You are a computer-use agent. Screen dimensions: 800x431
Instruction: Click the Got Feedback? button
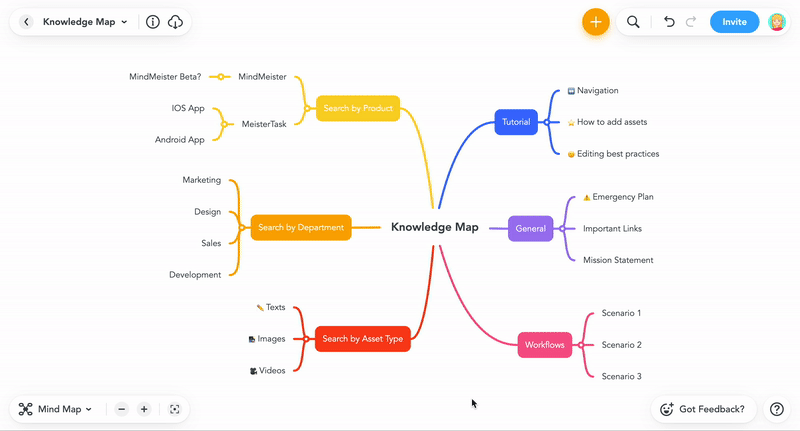(x=703, y=409)
